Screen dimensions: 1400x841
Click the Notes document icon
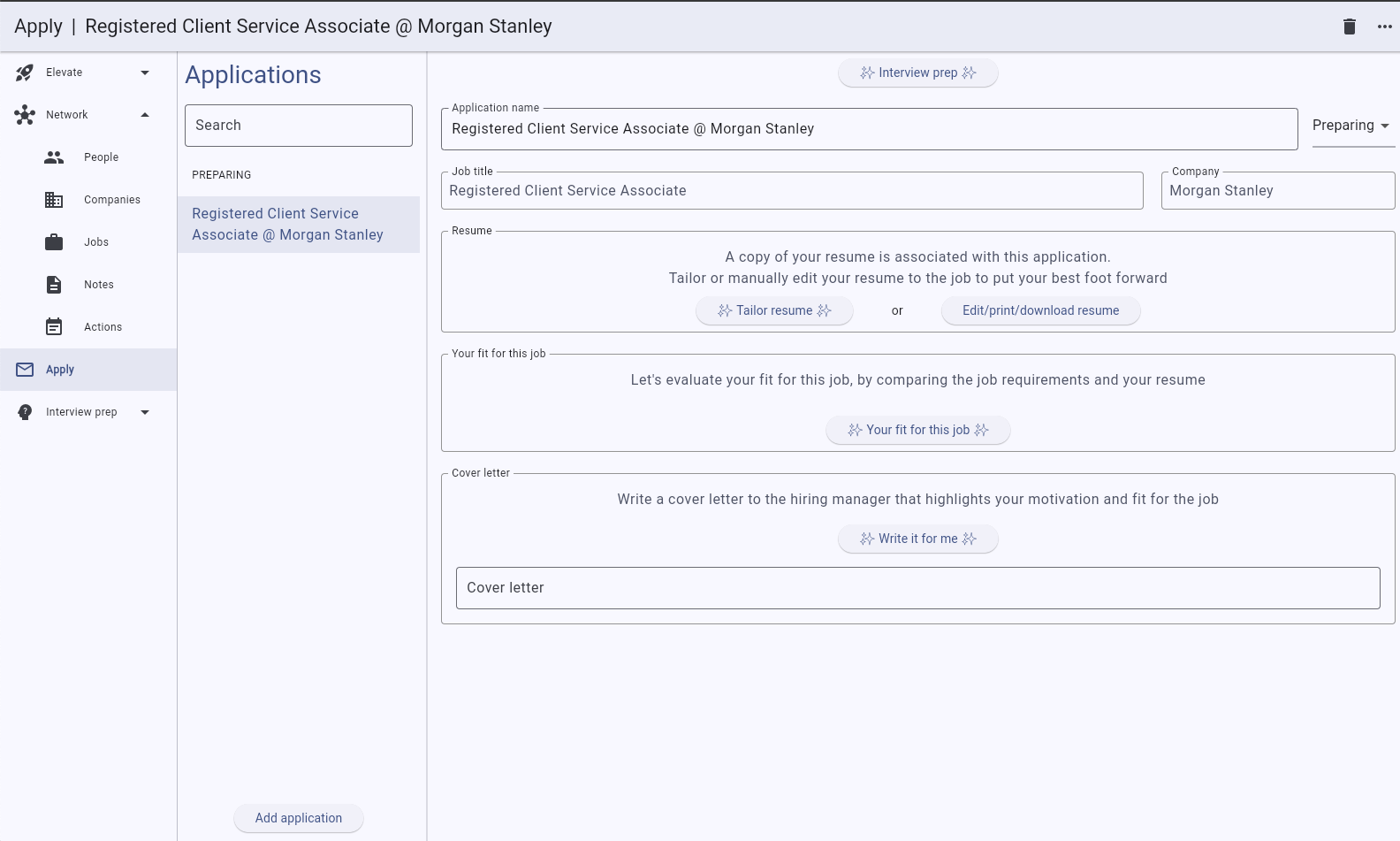pyautogui.click(x=54, y=285)
